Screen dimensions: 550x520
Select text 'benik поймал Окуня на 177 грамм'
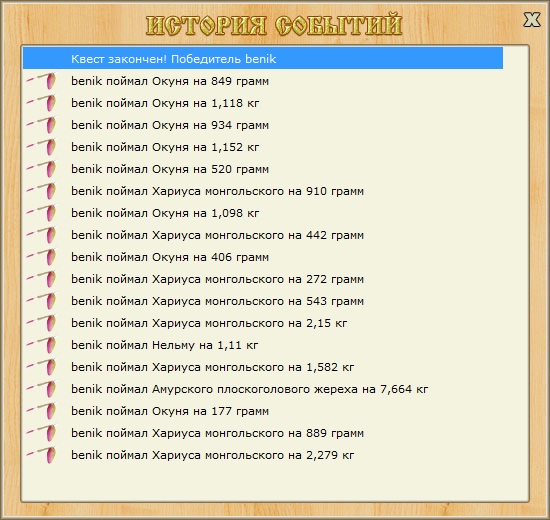coord(170,411)
